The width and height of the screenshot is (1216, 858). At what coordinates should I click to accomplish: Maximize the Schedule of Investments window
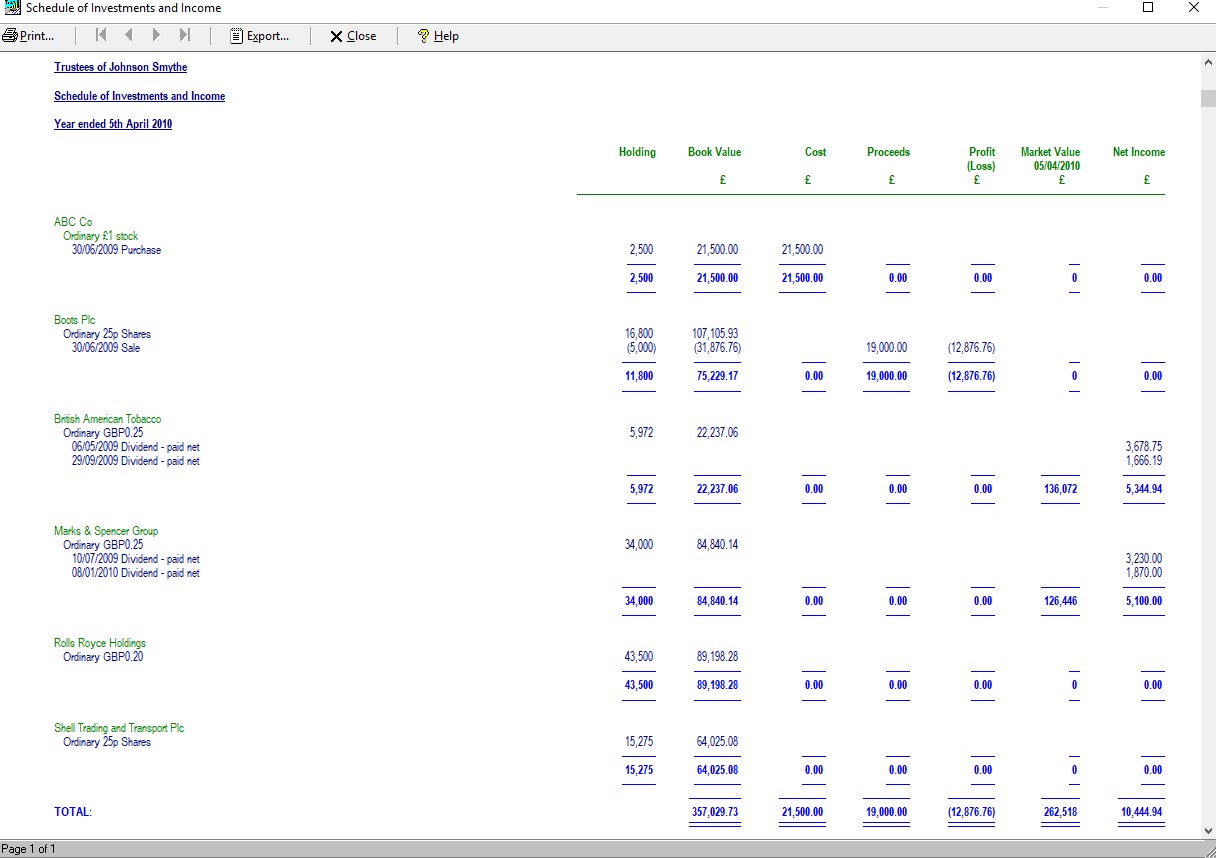pyautogui.click(x=1148, y=8)
